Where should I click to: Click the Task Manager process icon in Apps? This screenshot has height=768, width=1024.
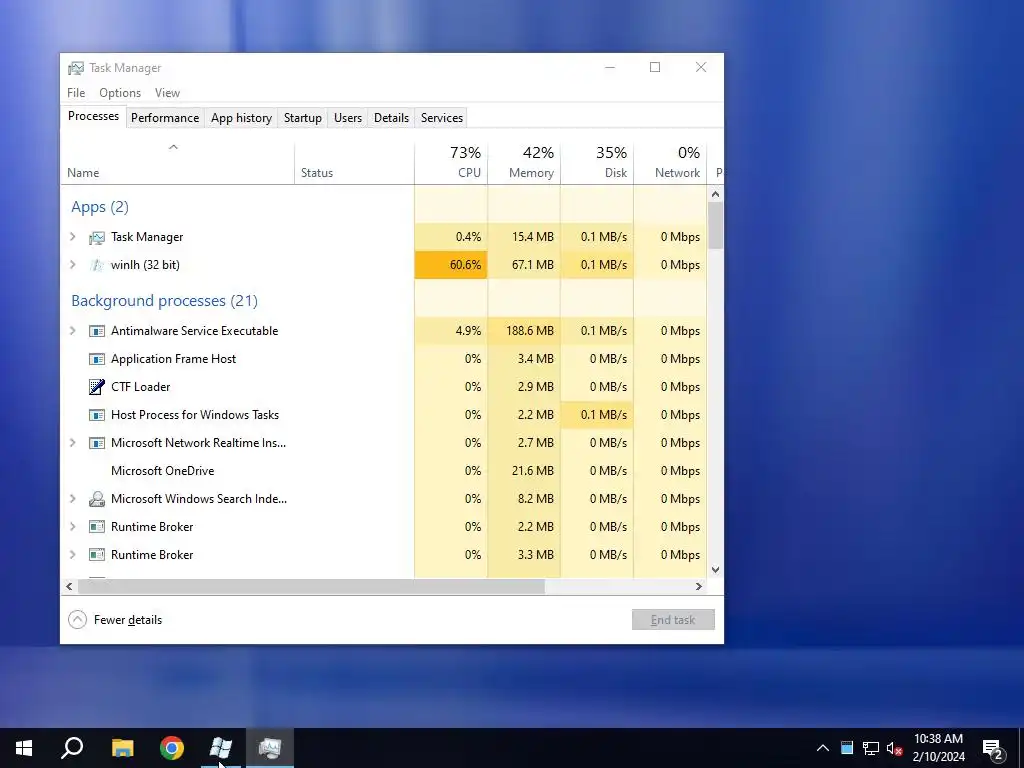coord(97,238)
